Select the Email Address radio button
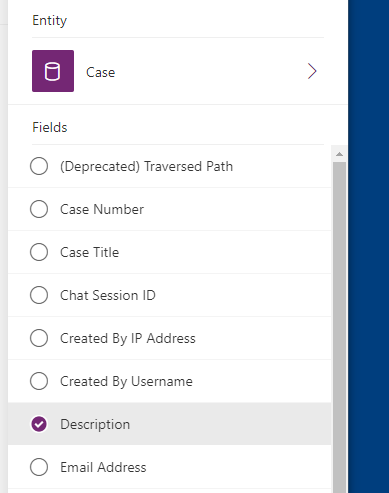389x493 pixels. [x=39, y=467]
